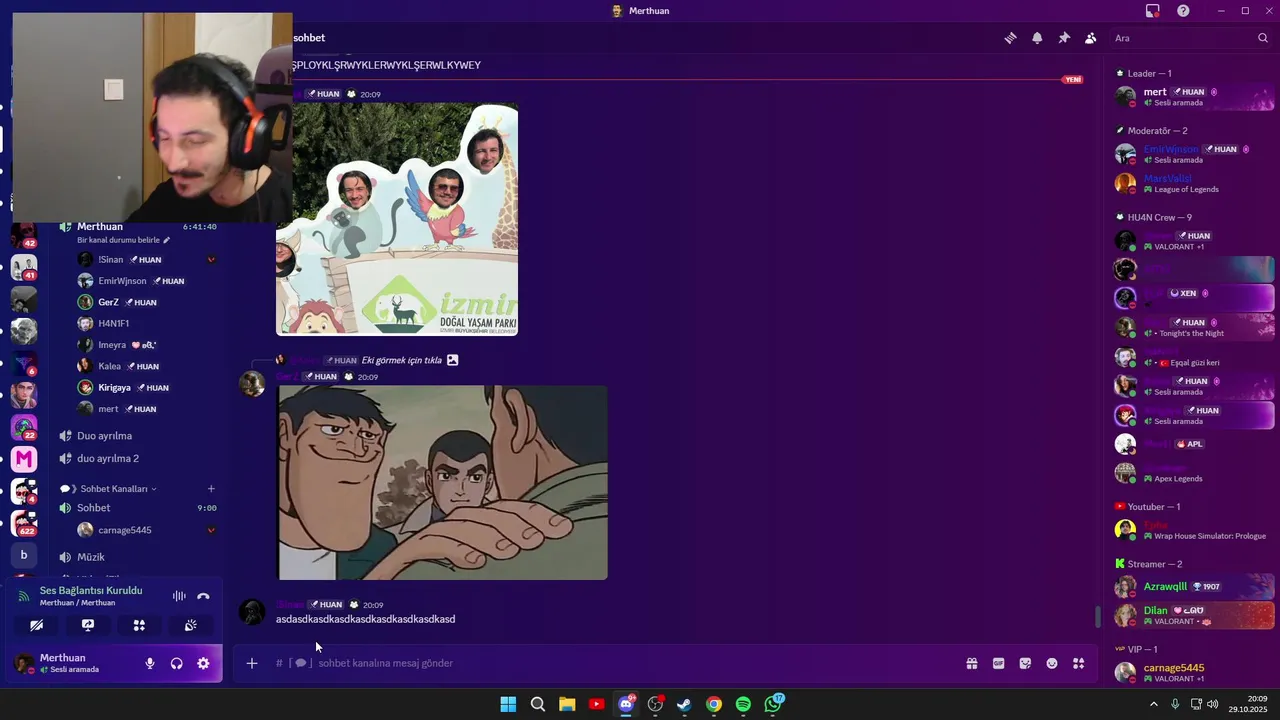Open Spotify from the taskbar

pyautogui.click(x=743, y=704)
